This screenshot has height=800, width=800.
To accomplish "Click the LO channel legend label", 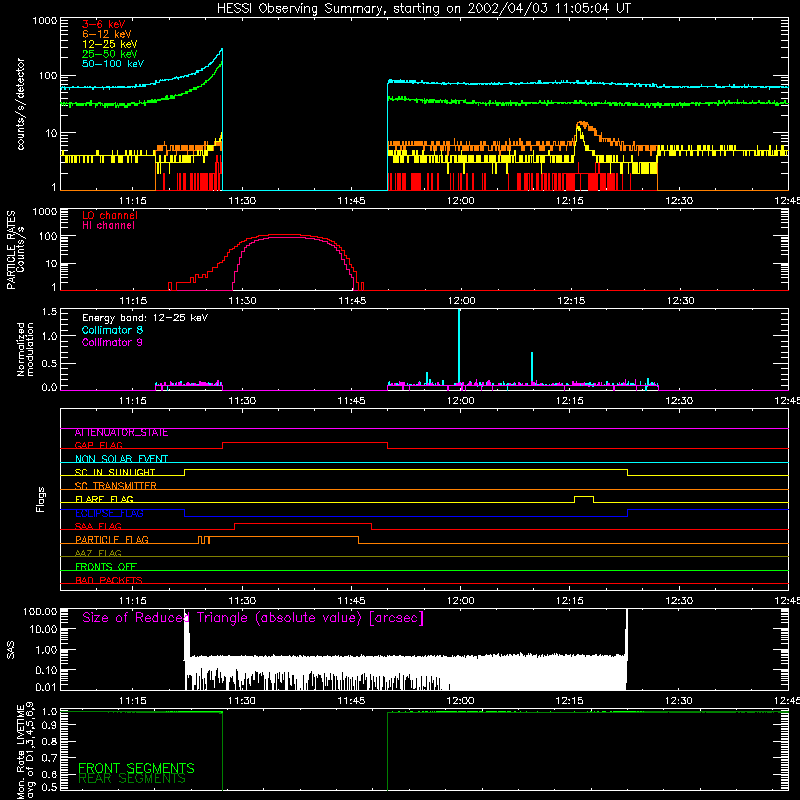I will point(110,215).
